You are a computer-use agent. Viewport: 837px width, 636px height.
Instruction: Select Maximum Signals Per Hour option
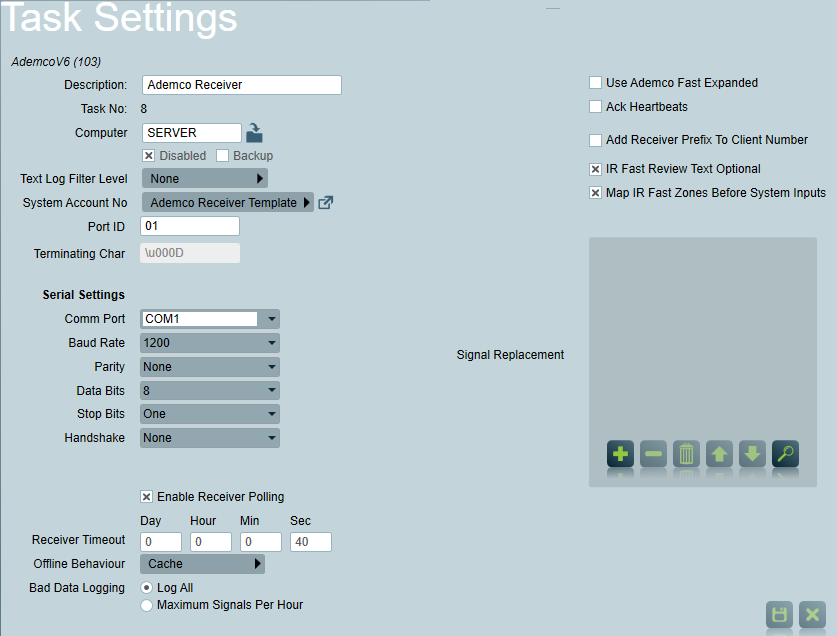pyautogui.click(x=146, y=605)
